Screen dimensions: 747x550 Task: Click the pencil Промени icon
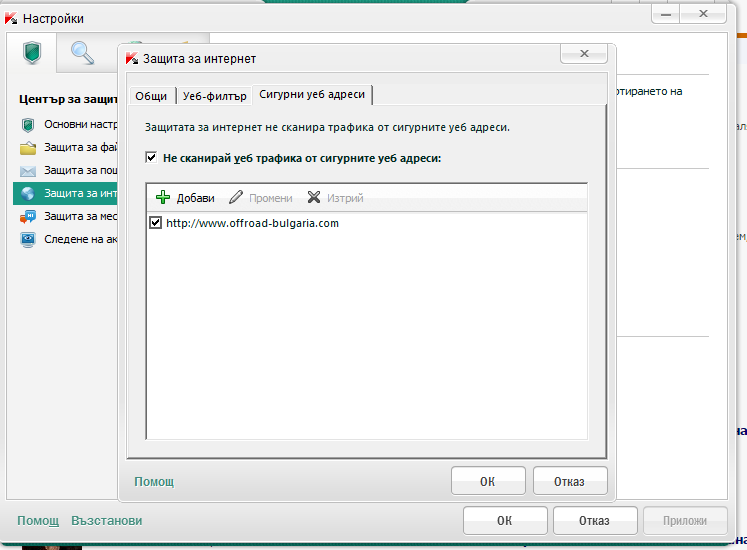pyautogui.click(x=236, y=197)
